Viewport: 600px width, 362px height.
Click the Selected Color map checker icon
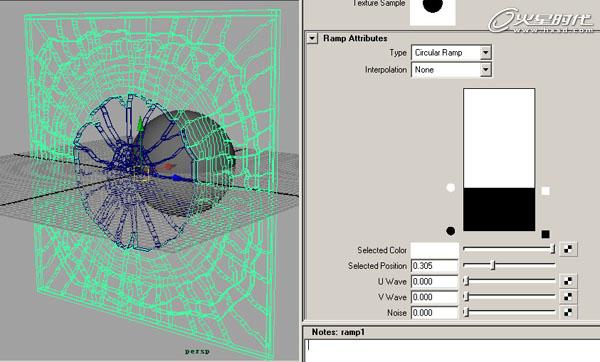[x=568, y=249]
